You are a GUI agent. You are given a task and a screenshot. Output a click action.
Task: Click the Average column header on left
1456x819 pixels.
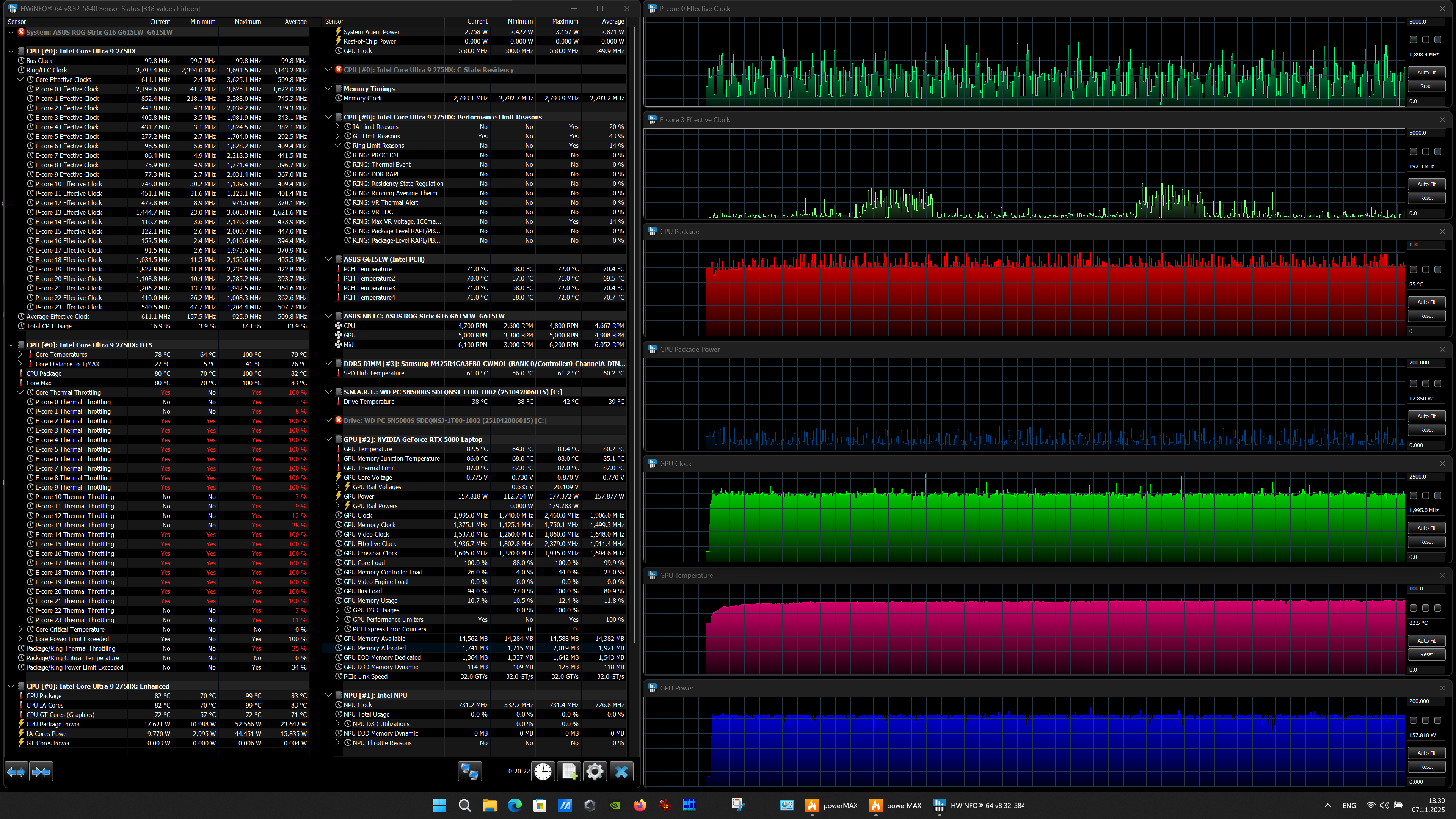(x=296, y=22)
